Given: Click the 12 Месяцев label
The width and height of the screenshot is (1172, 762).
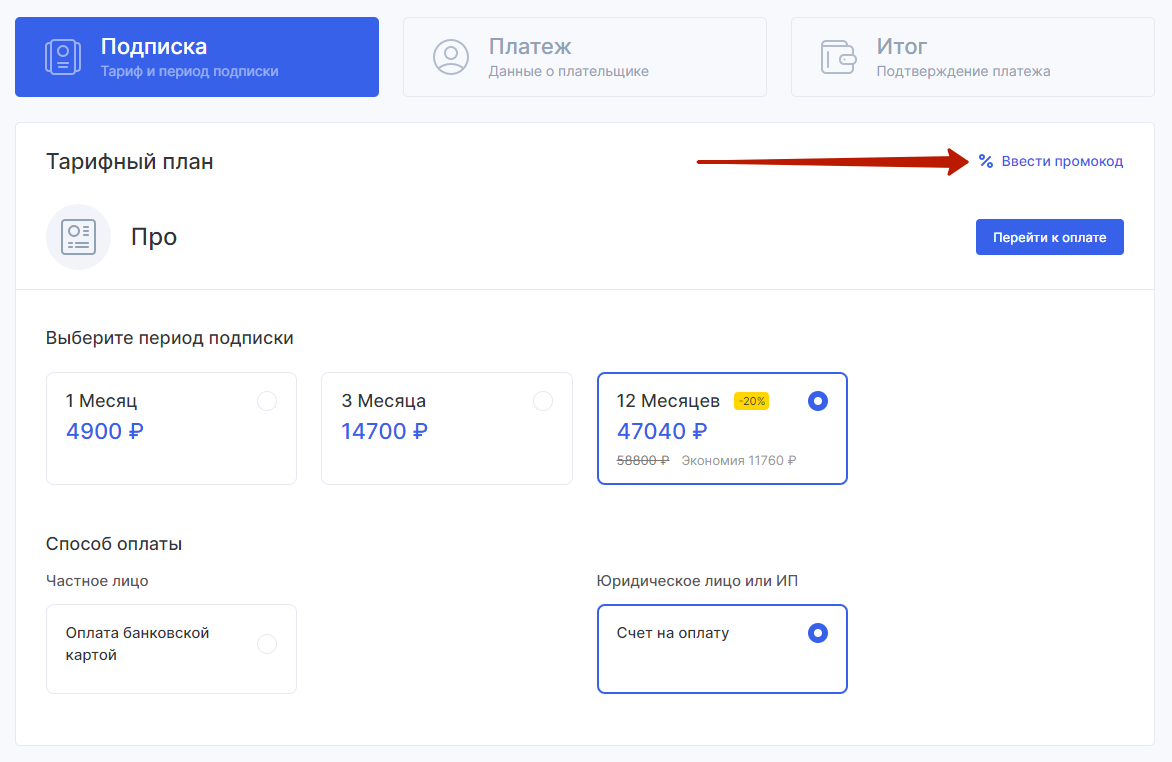Looking at the screenshot, I should (668, 401).
